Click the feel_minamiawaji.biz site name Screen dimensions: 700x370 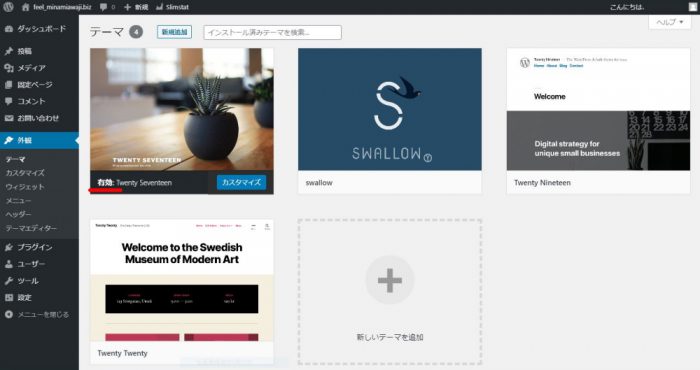(62, 7)
